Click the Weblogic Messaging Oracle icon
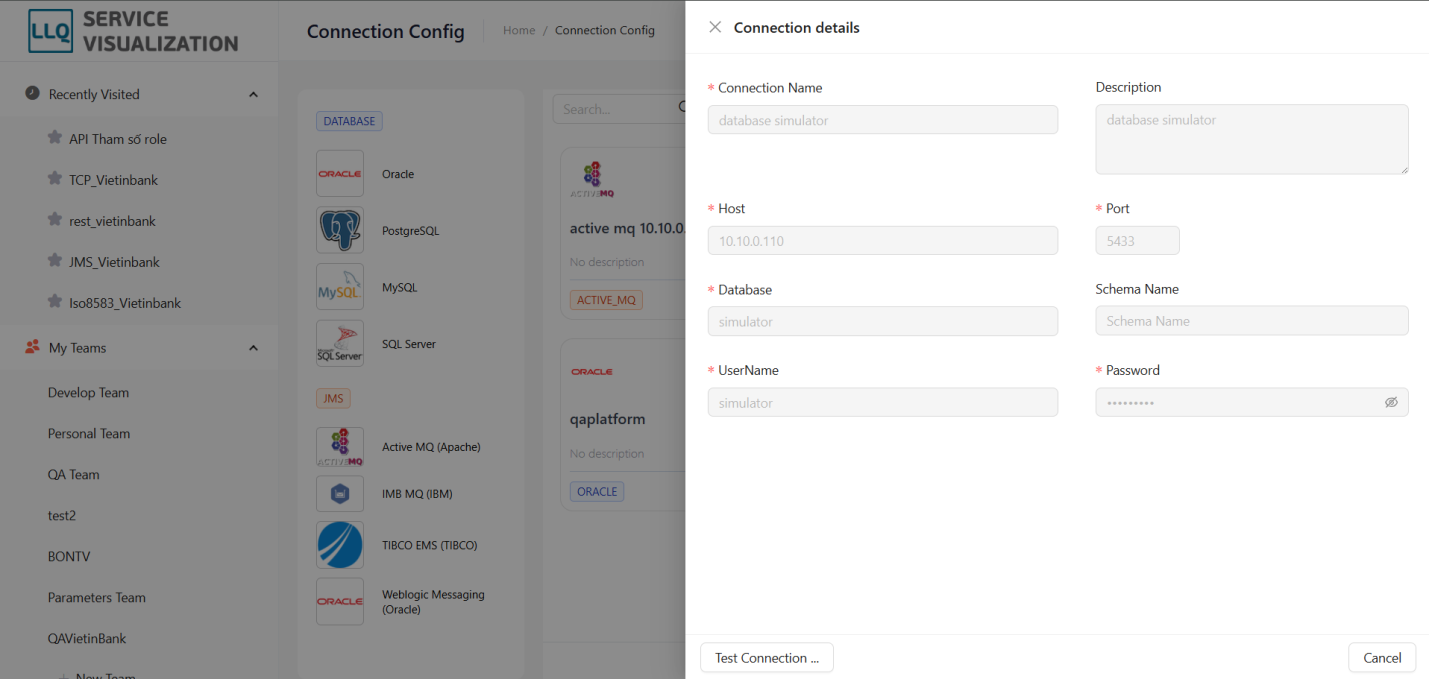1429x679 pixels. click(x=340, y=602)
